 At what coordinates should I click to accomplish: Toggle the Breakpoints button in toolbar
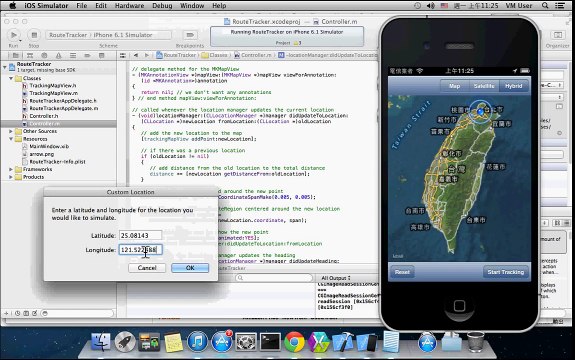pos(190,35)
